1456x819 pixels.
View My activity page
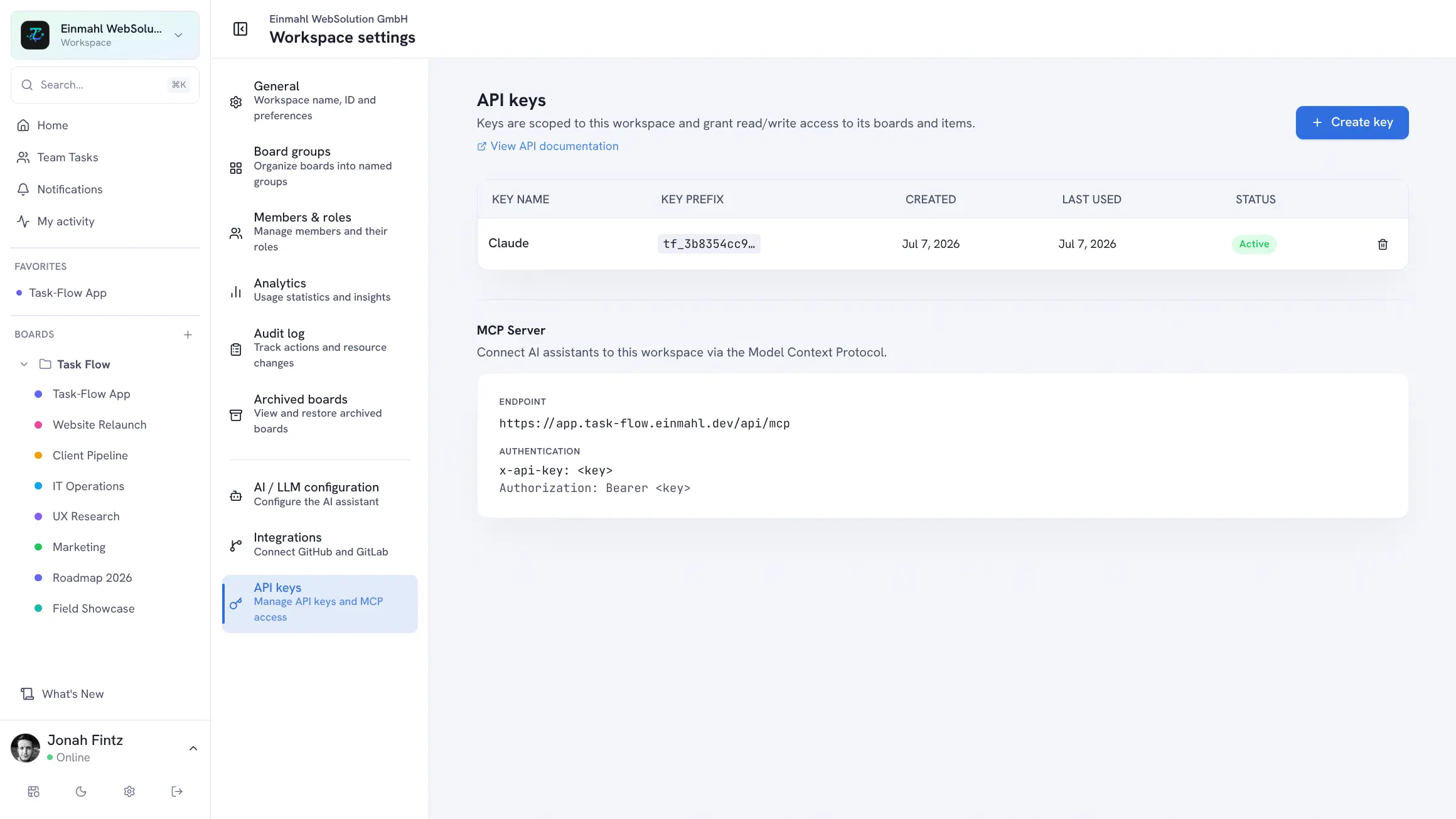point(105,222)
